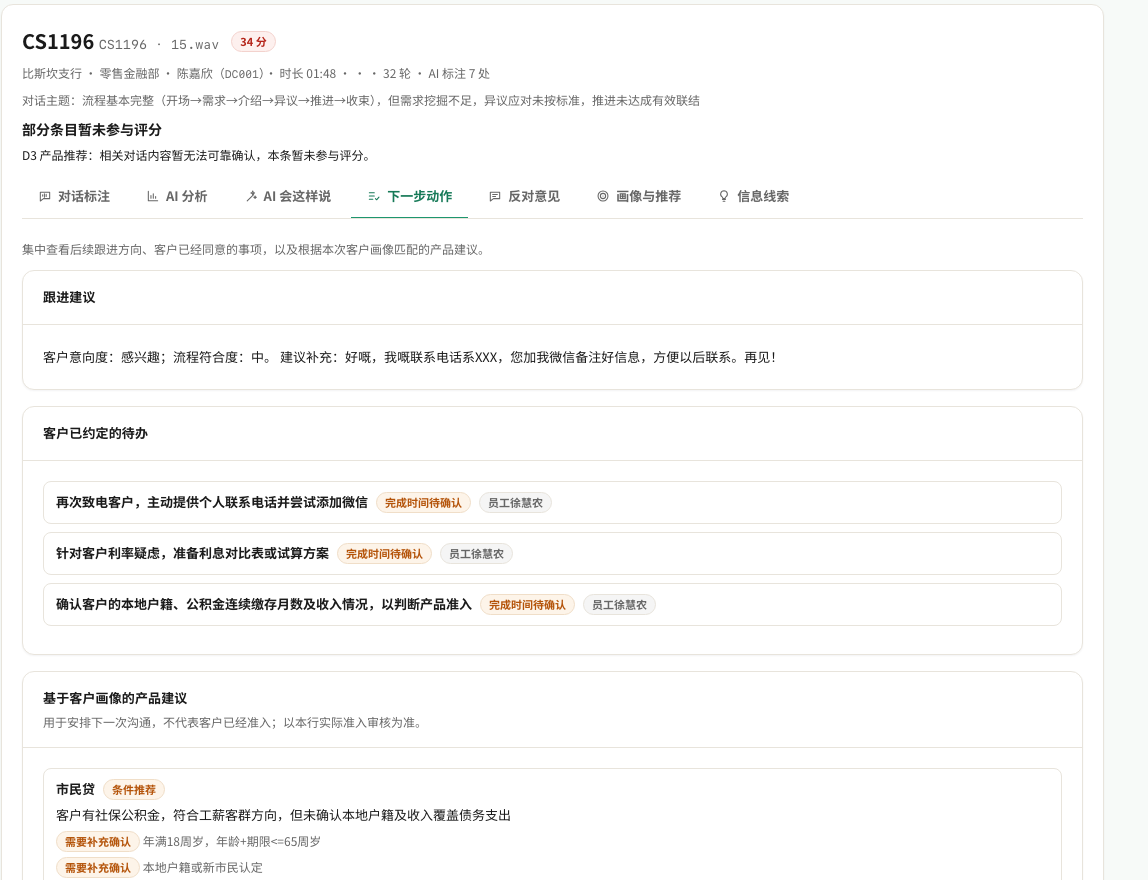Open the 画像与推荐 tab
1148x880 pixels.
coord(638,196)
